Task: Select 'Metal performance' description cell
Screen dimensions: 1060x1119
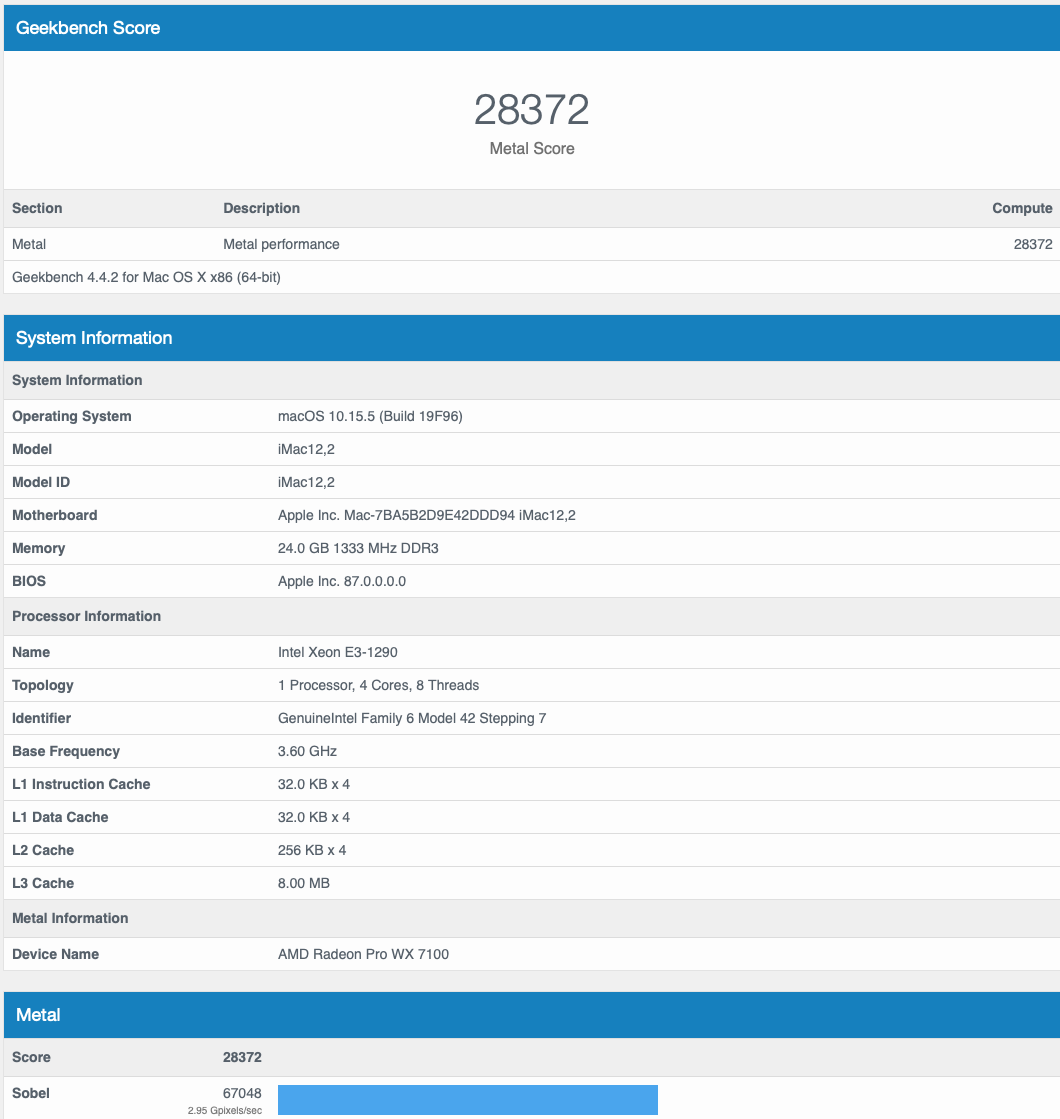Action: pos(281,244)
